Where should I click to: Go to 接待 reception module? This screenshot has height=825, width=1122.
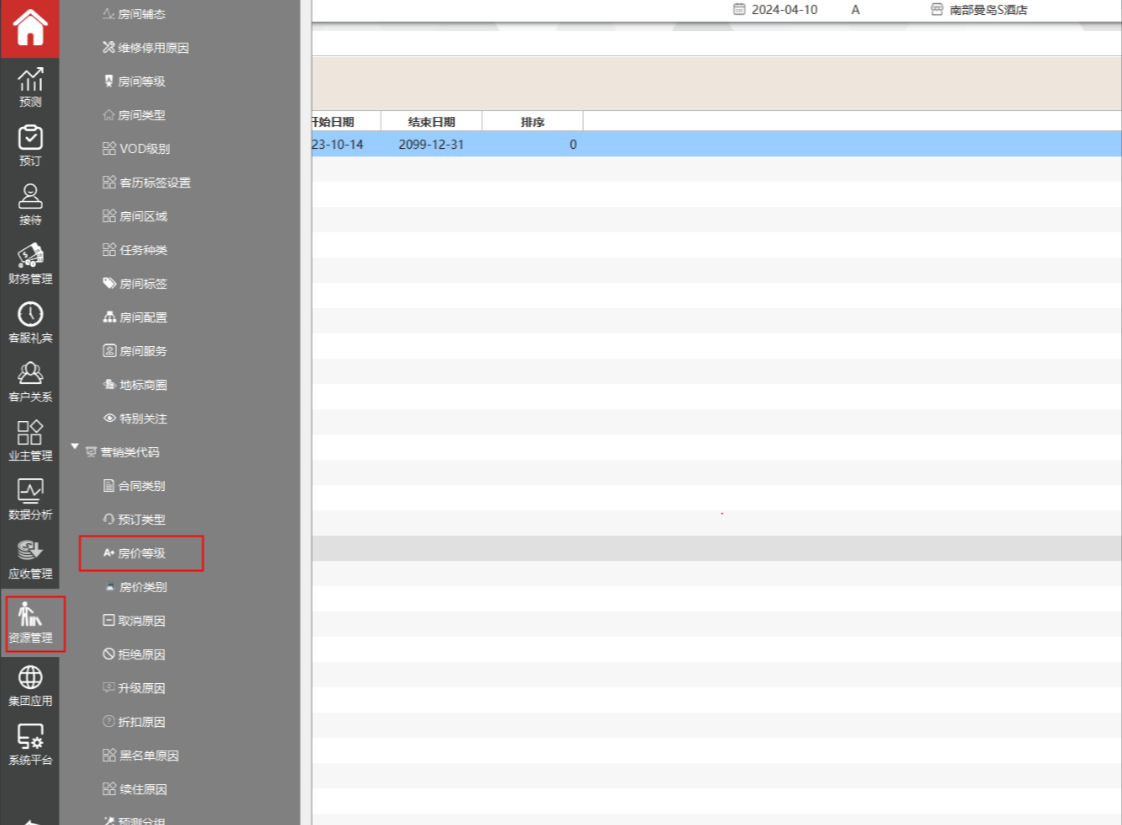coord(30,205)
